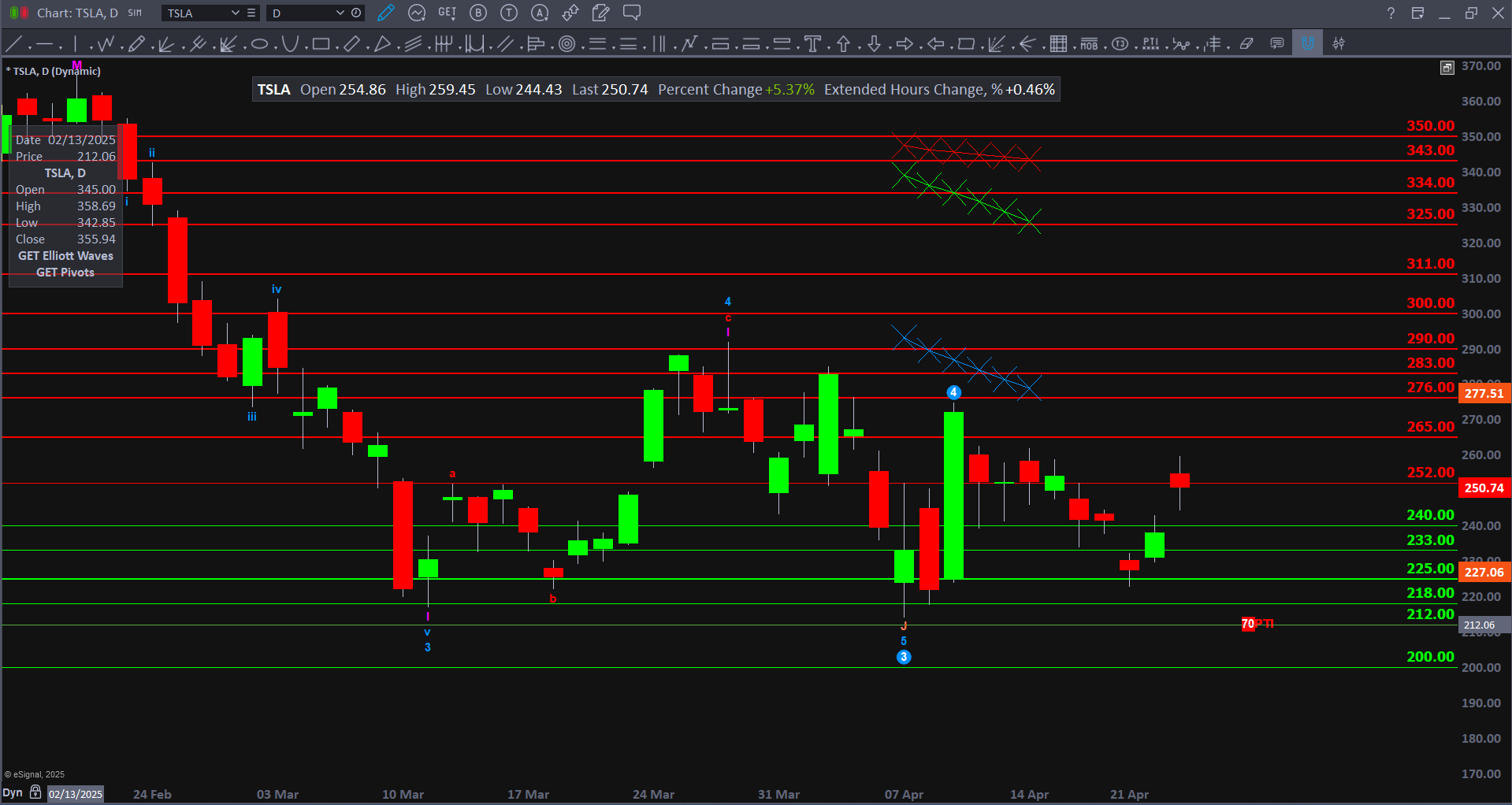Select the ellipse drawing tool
This screenshot has width=1512, height=805.
click(259, 44)
